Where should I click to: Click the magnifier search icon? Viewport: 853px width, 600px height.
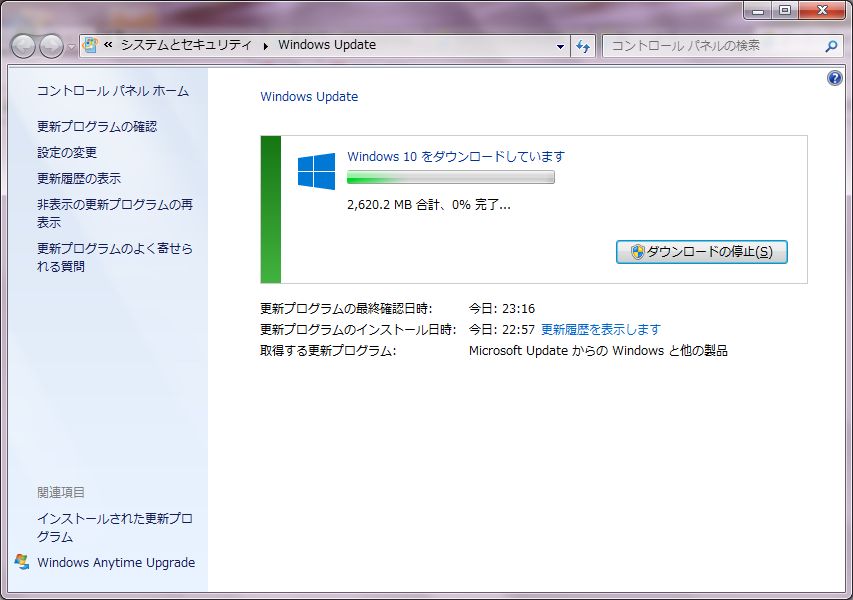(x=831, y=46)
